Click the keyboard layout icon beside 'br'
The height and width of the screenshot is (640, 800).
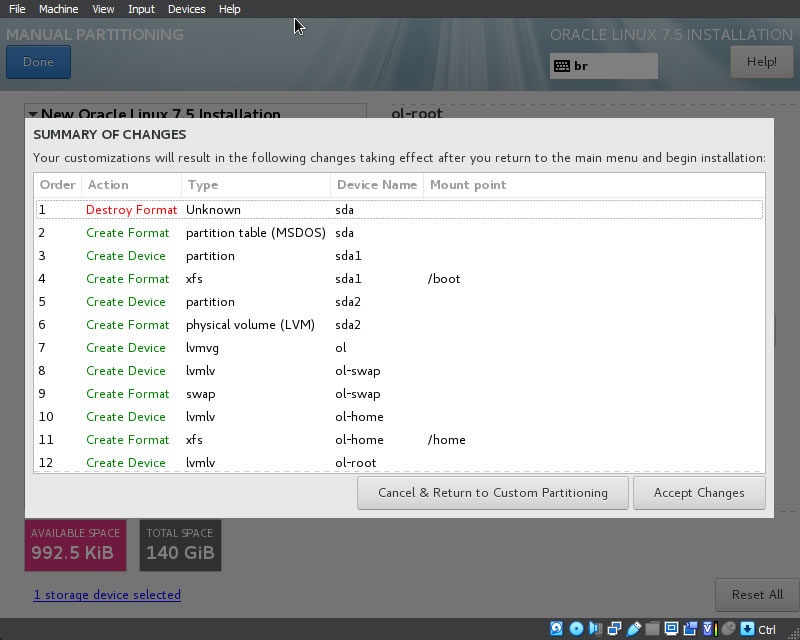[562, 66]
